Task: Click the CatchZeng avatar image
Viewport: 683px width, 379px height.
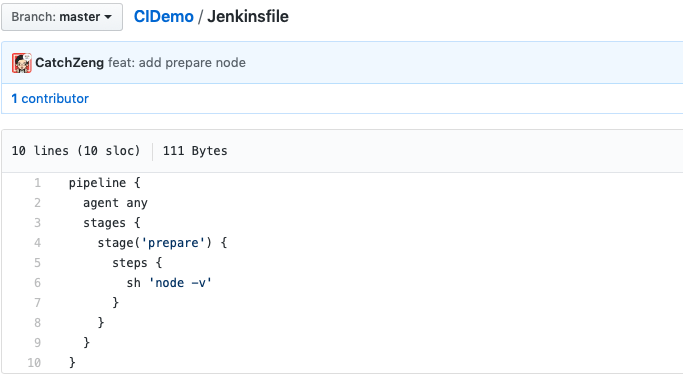Action: click(x=22, y=63)
